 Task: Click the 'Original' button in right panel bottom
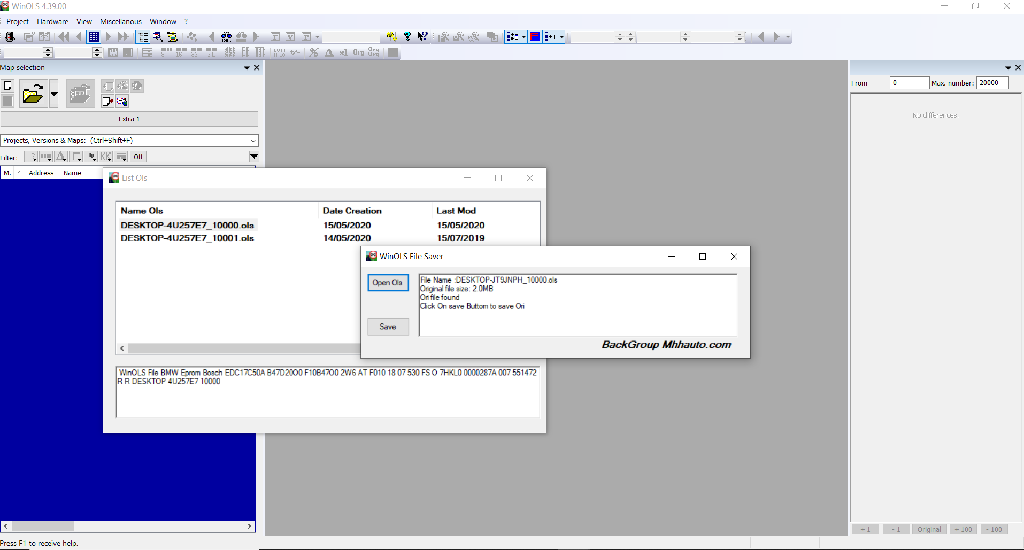929,530
